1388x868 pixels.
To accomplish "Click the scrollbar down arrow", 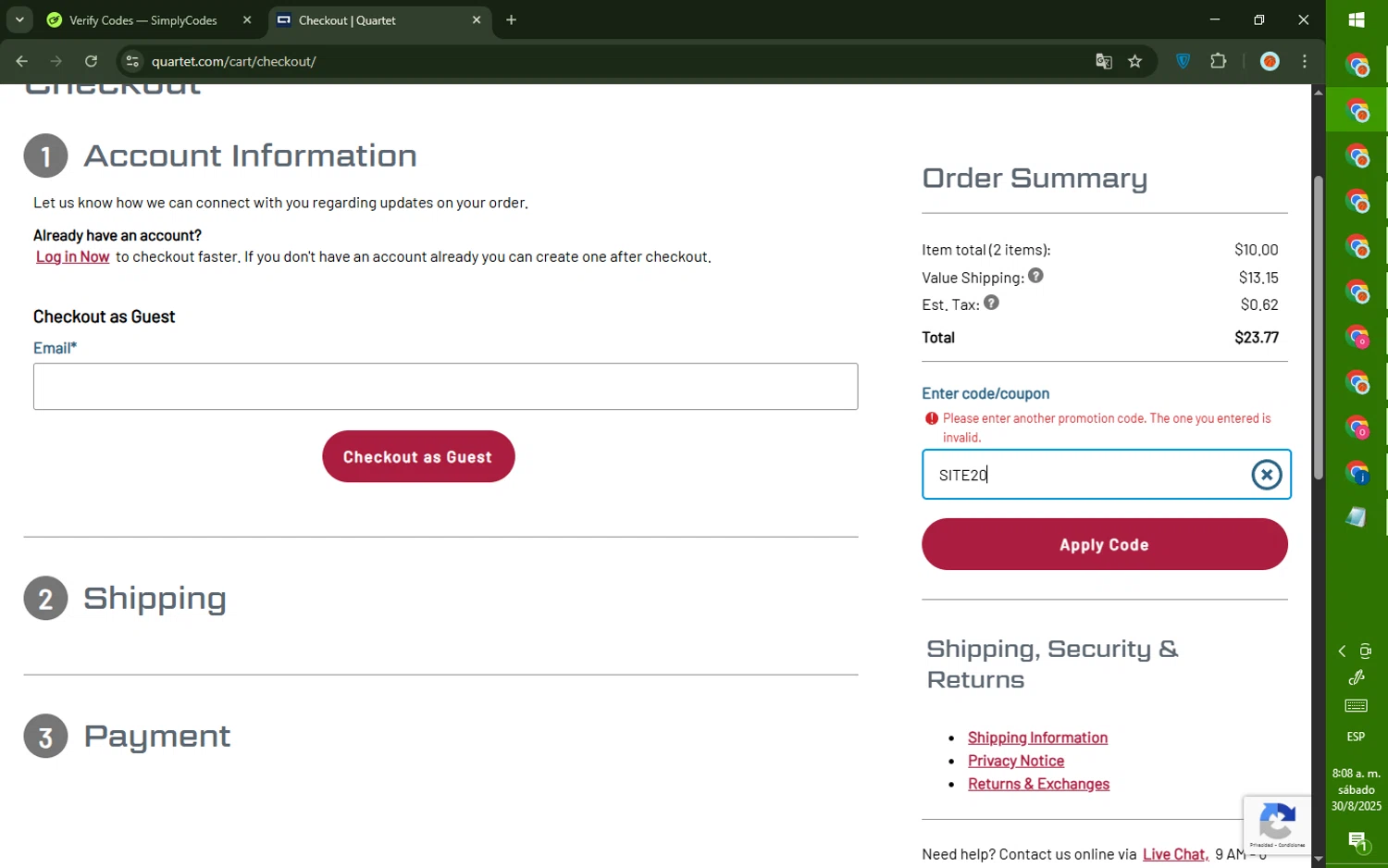I will 1318,860.
